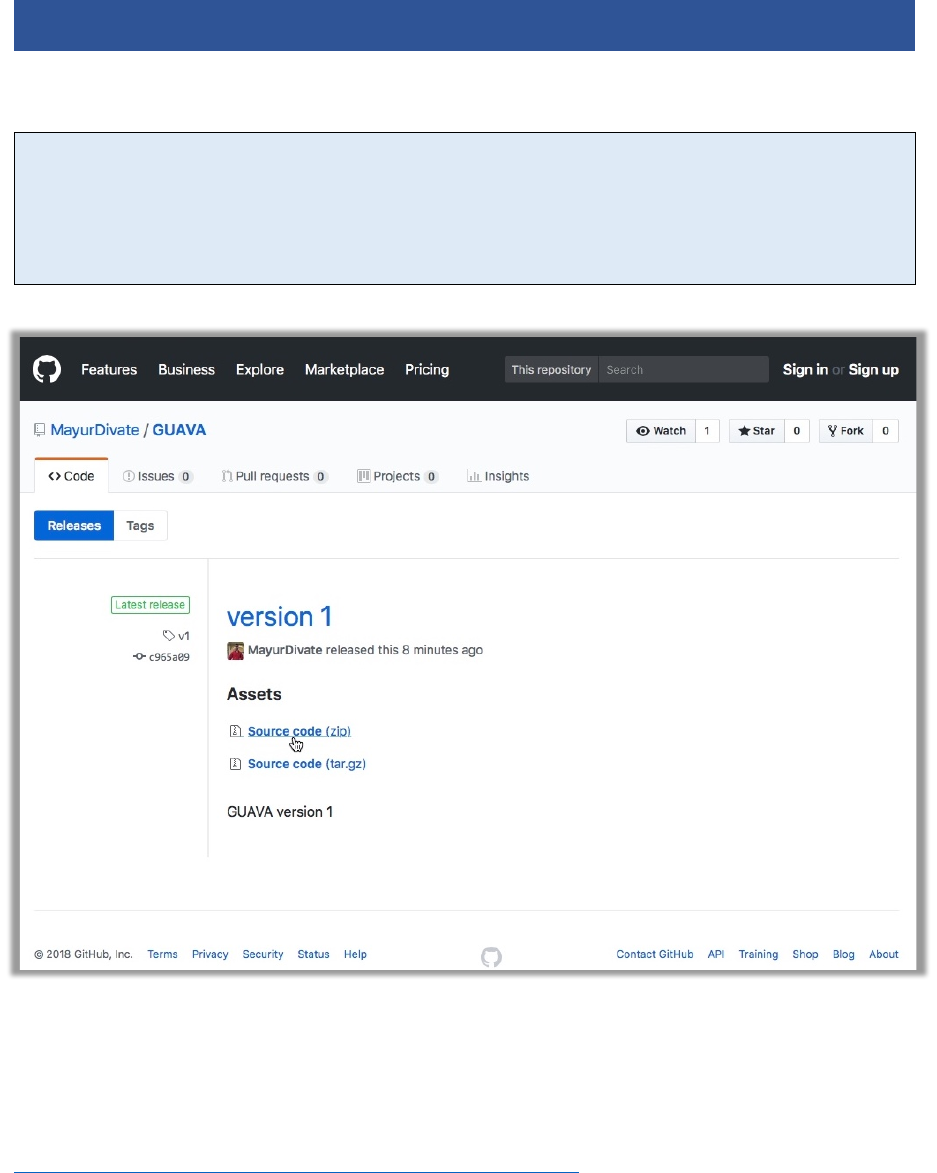The image size is (937, 1173).
Task: Fork the GUAVA repository
Action: (846, 431)
